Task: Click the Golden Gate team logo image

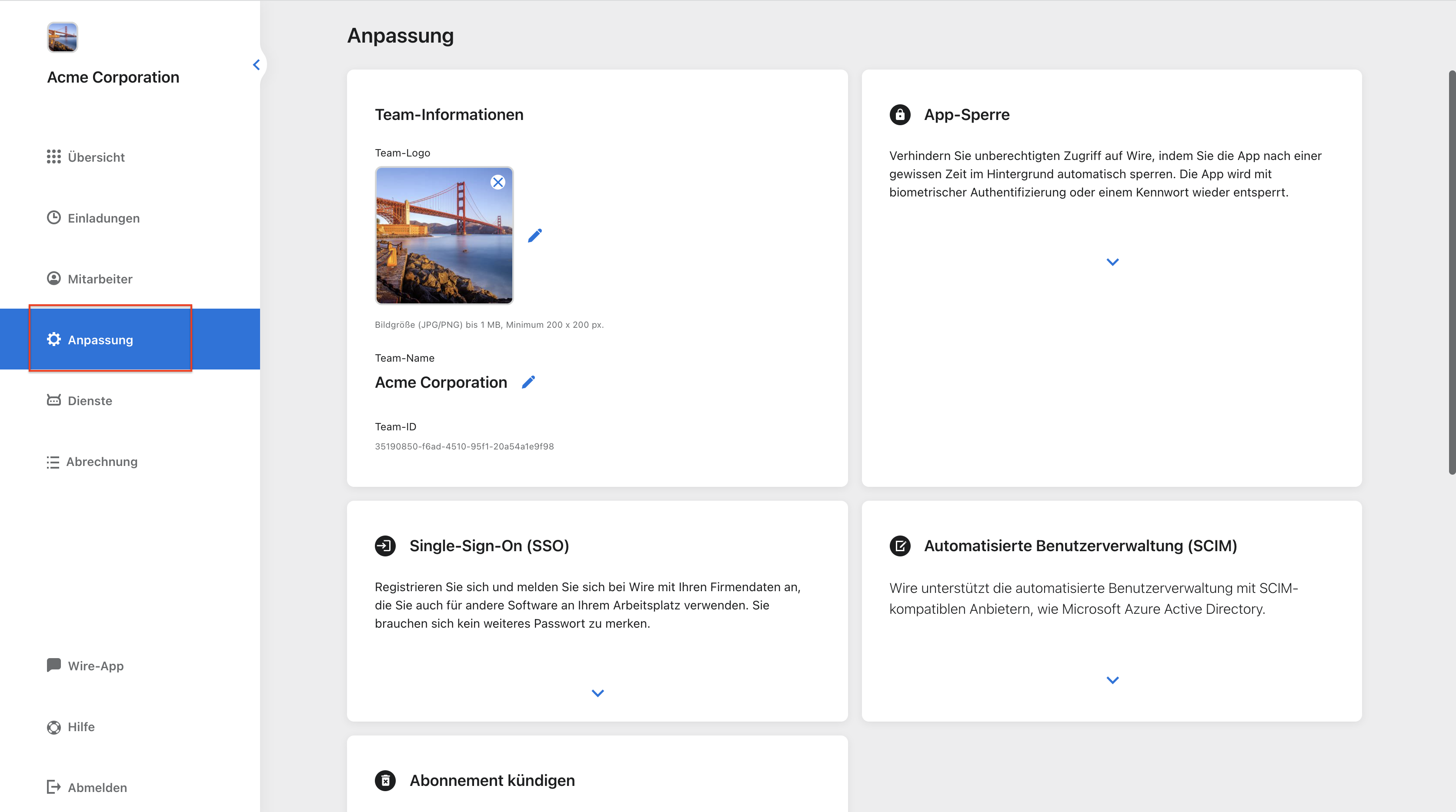Action: (x=444, y=236)
